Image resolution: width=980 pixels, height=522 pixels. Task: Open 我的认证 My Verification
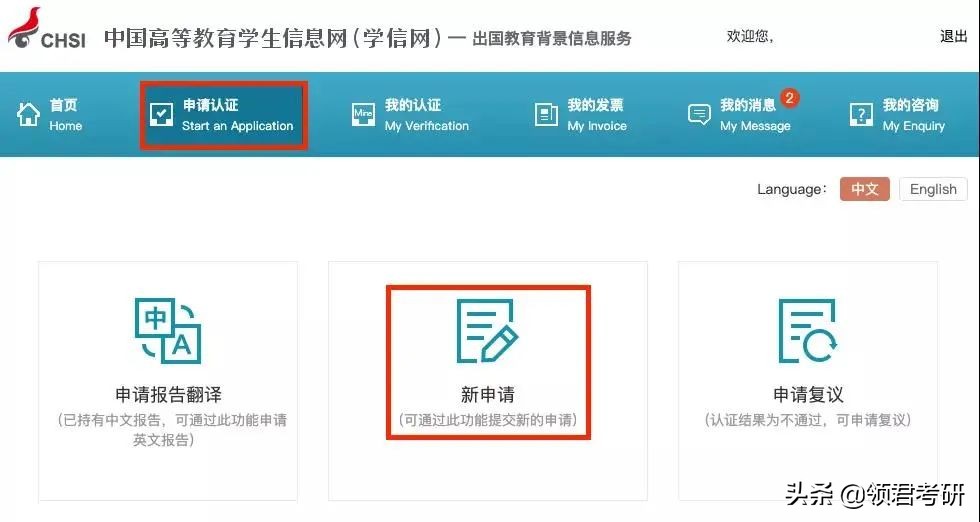410,115
